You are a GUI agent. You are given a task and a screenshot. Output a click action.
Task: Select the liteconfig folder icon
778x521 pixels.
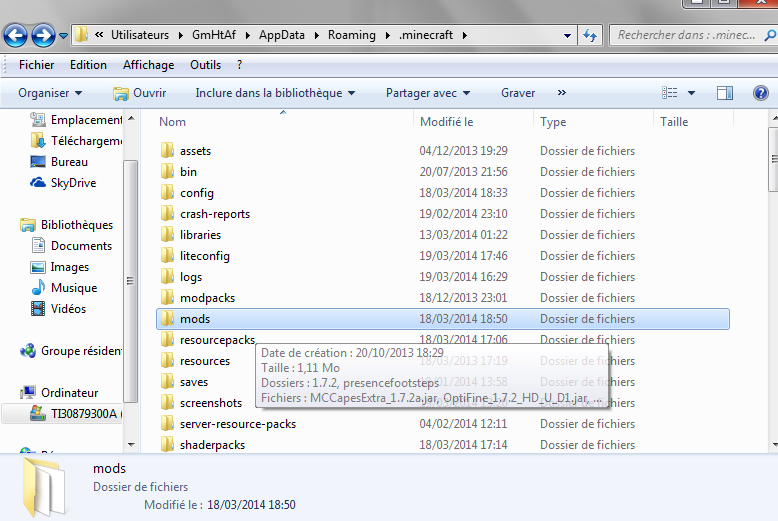(168, 256)
